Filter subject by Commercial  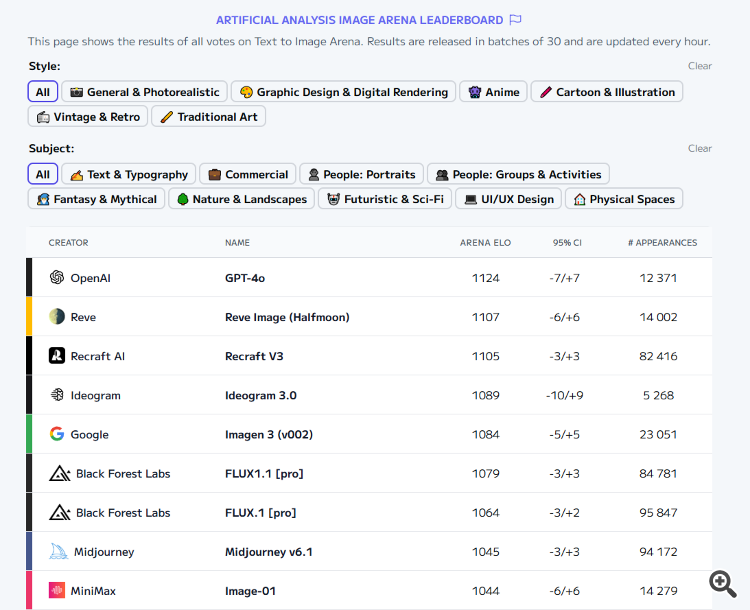click(x=248, y=174)
